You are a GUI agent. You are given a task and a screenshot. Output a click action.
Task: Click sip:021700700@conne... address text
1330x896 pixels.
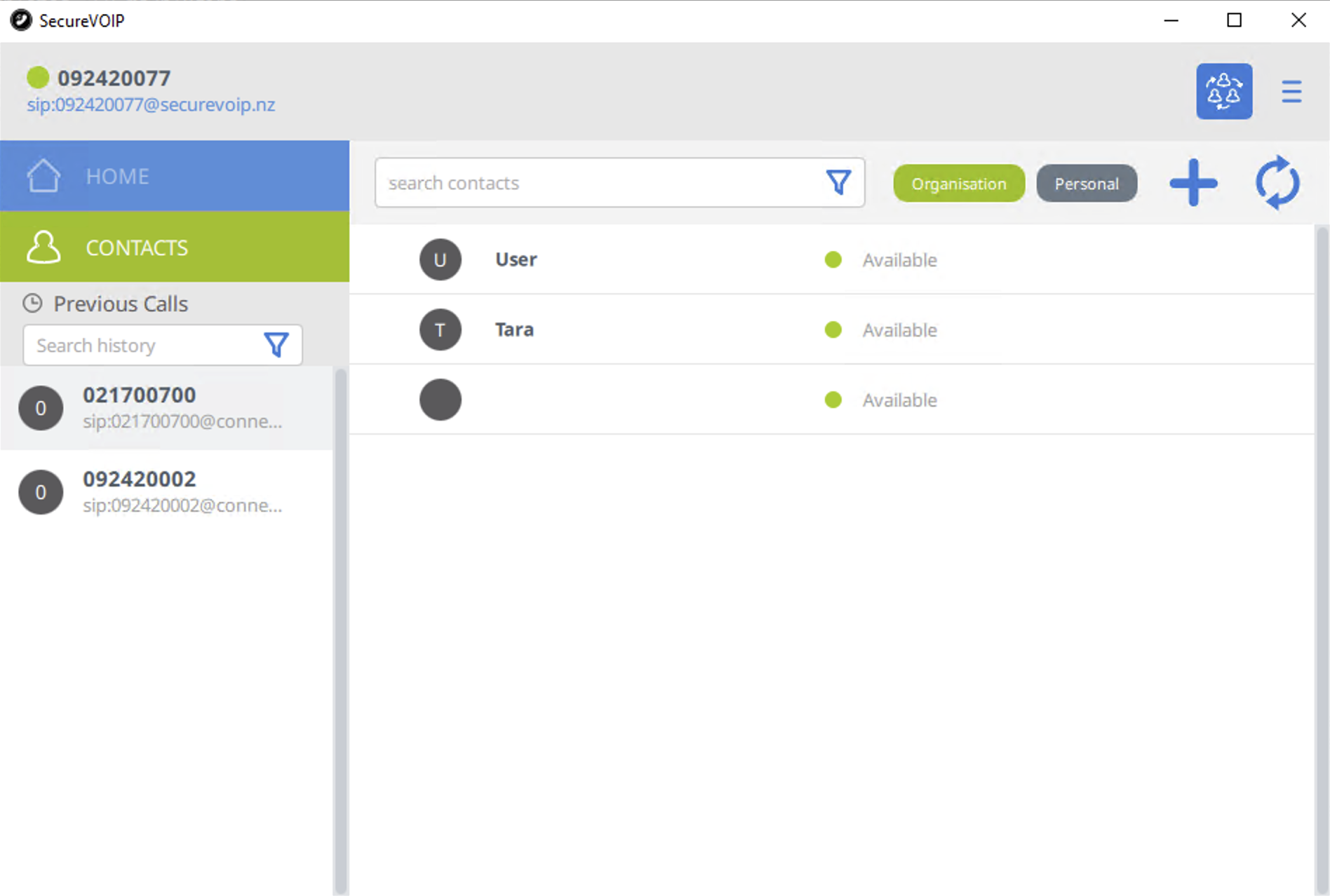coord(182,421)
